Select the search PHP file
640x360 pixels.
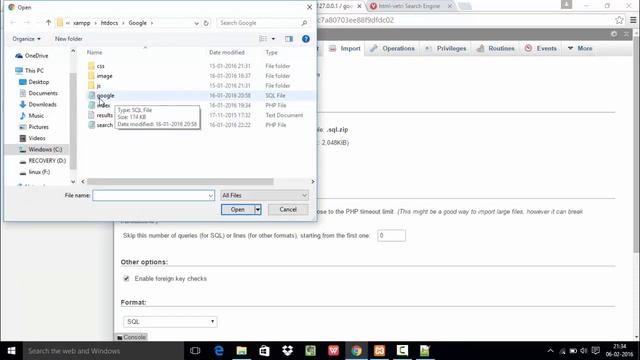104,125
